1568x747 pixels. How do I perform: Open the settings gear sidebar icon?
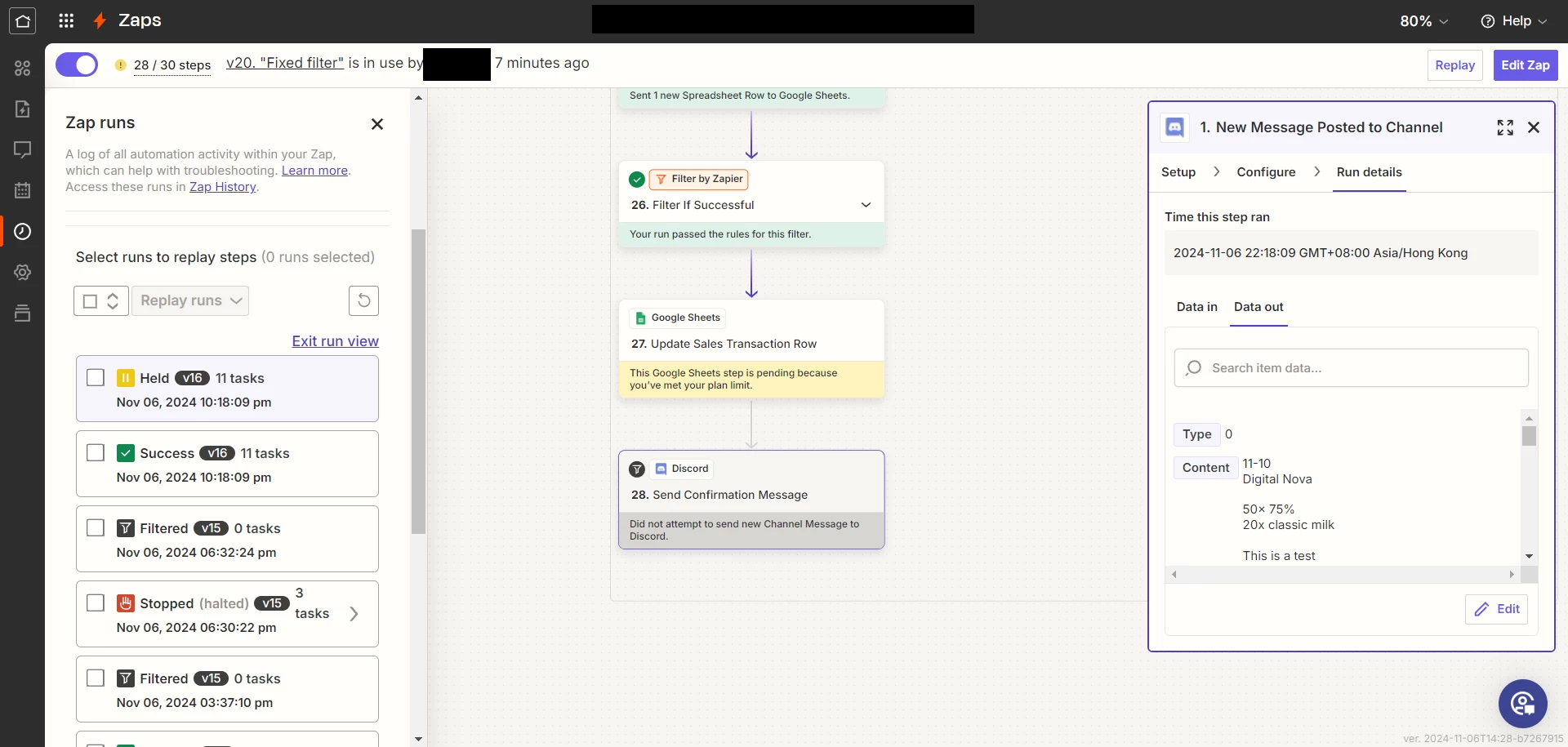point(23,272)
